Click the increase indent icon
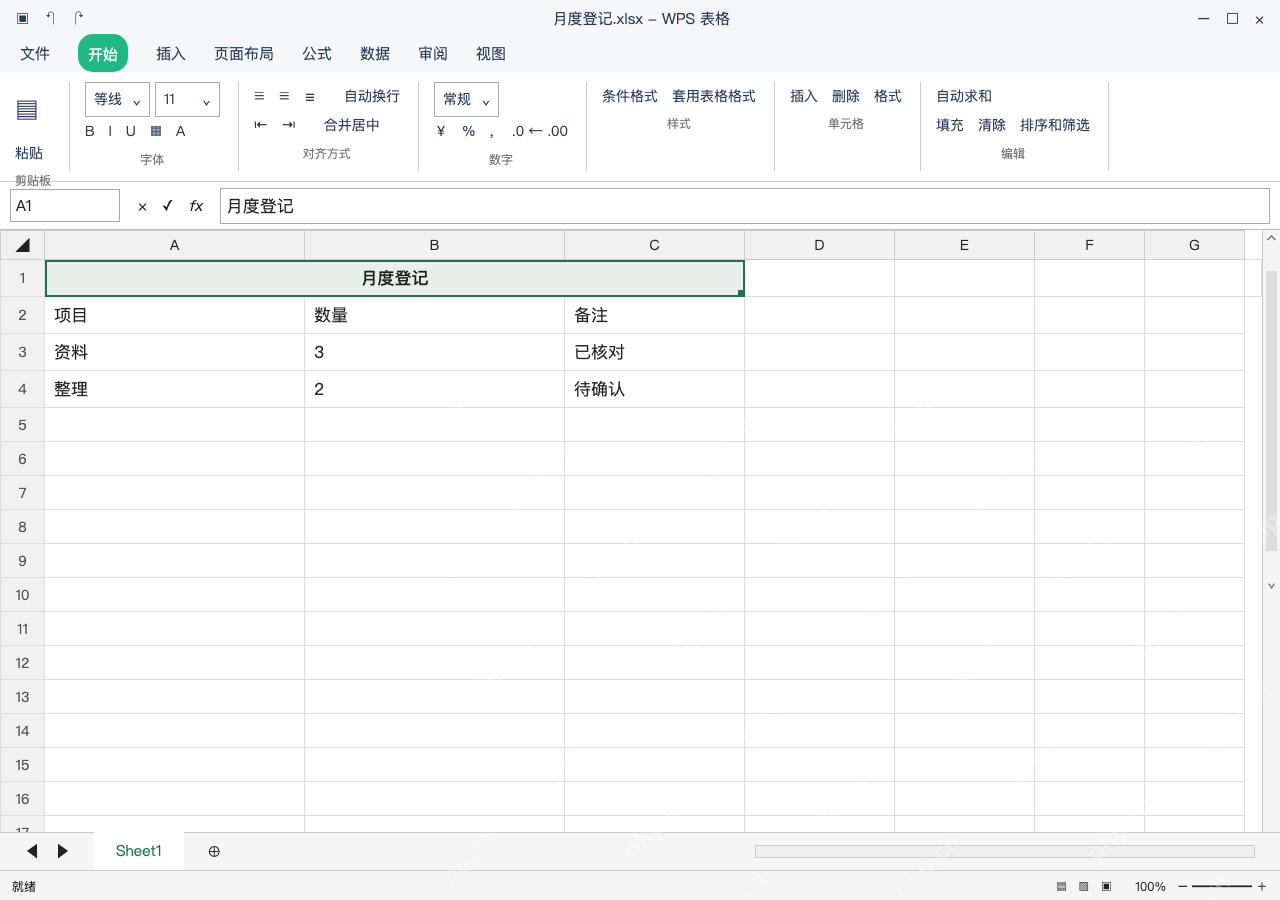 pos(289,125)
